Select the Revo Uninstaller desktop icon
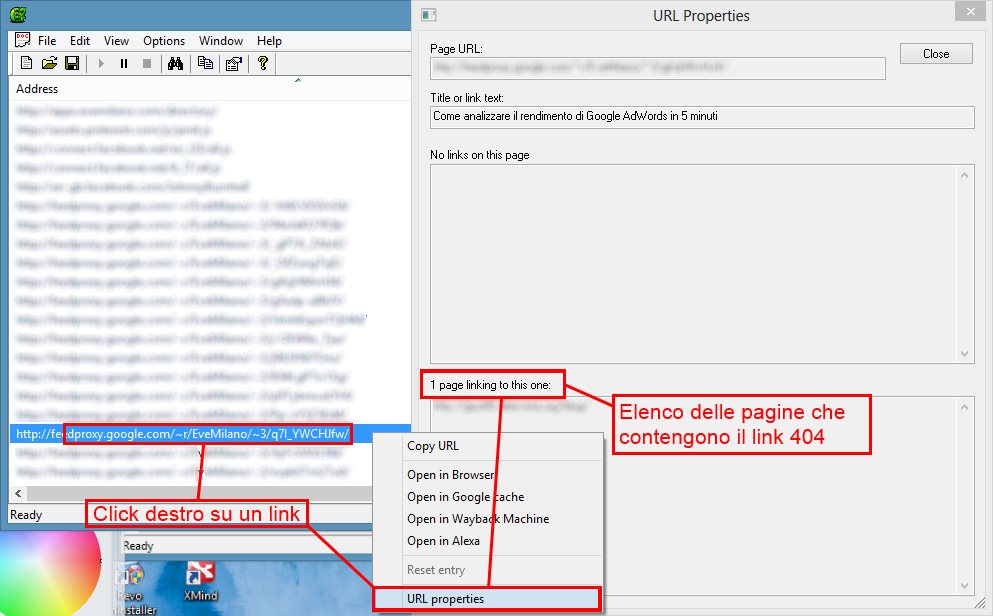 click(x=134, y=588)
